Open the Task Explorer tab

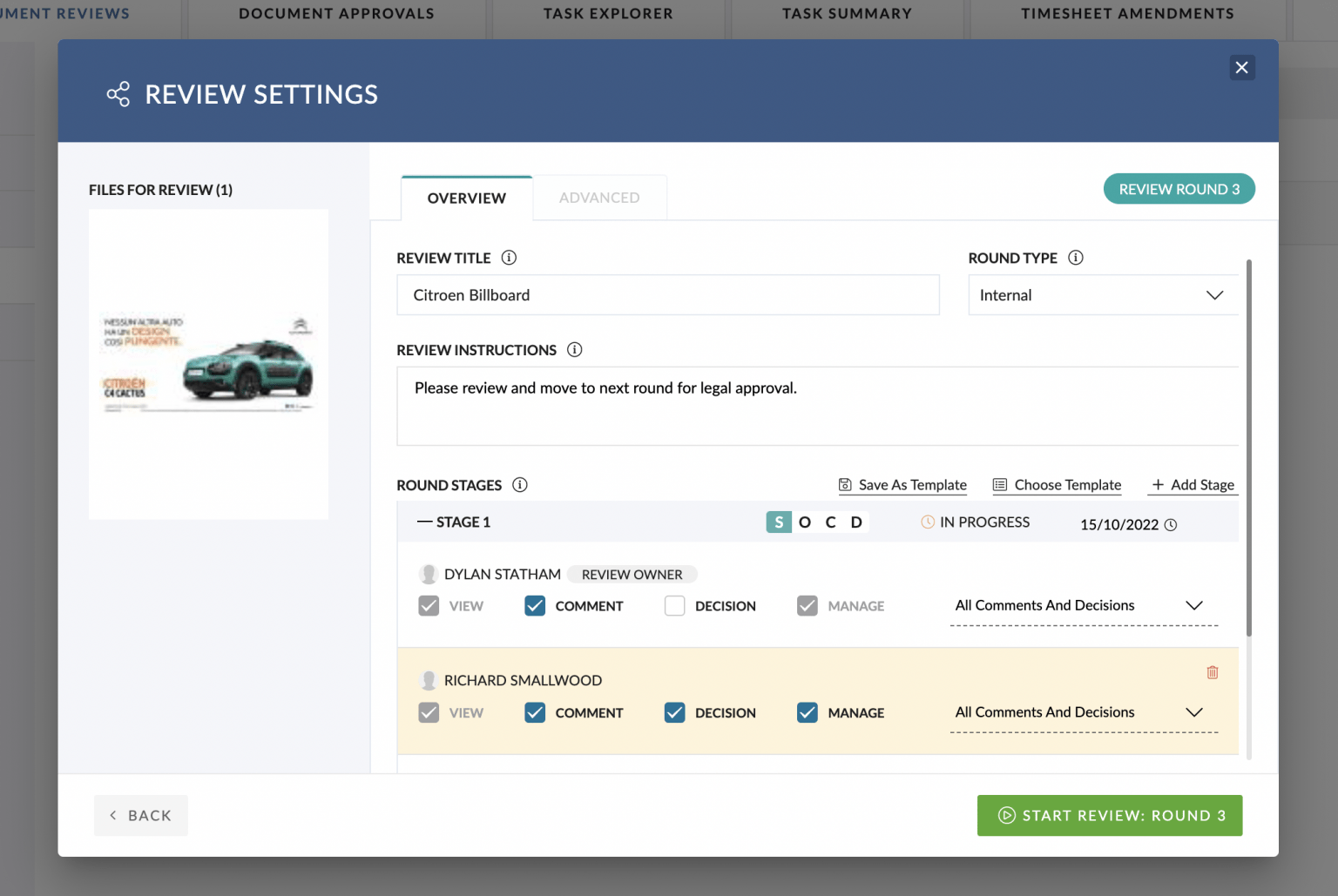point(608,14)
